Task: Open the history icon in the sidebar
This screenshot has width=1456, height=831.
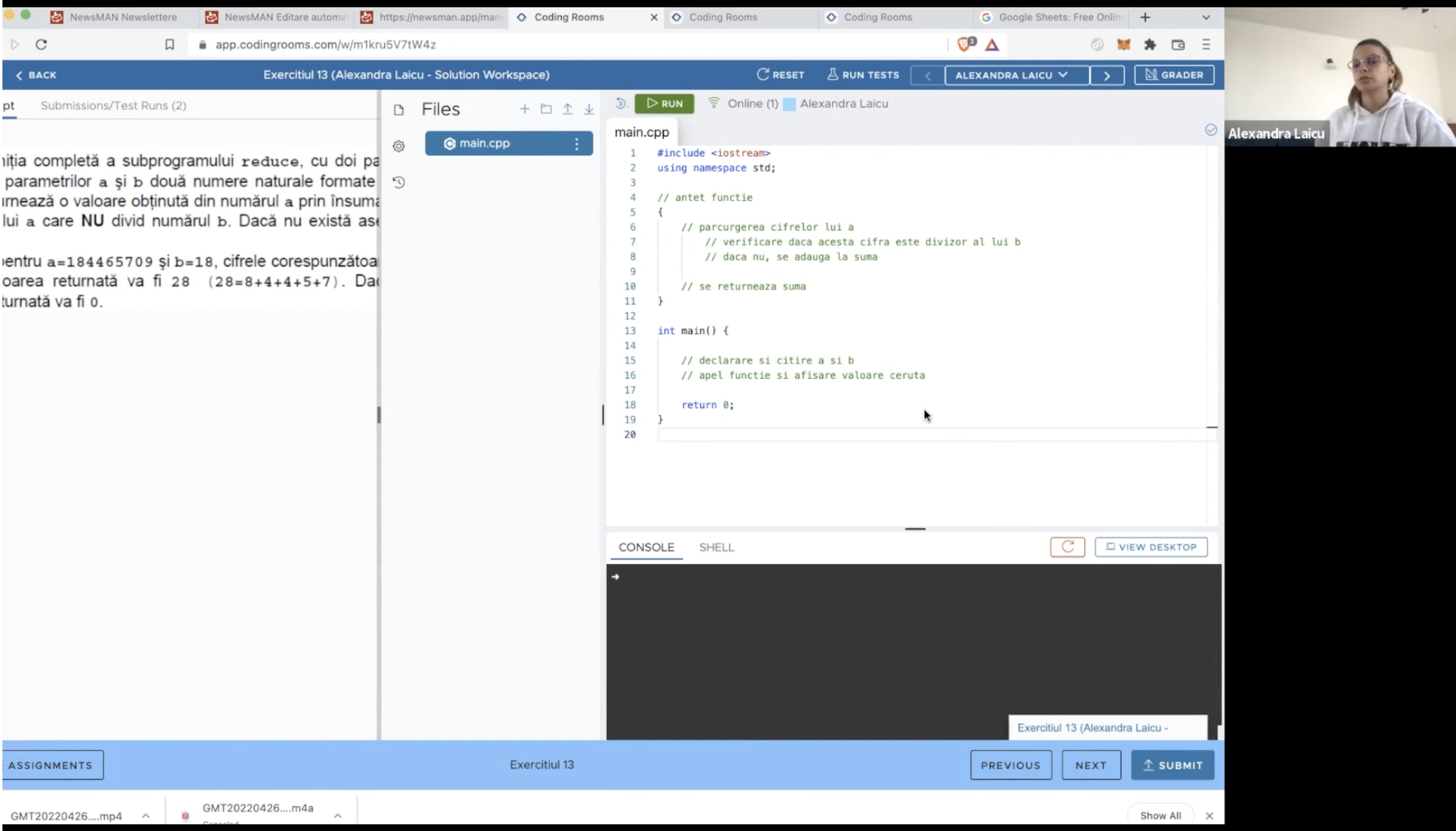Action: (399, 182)
